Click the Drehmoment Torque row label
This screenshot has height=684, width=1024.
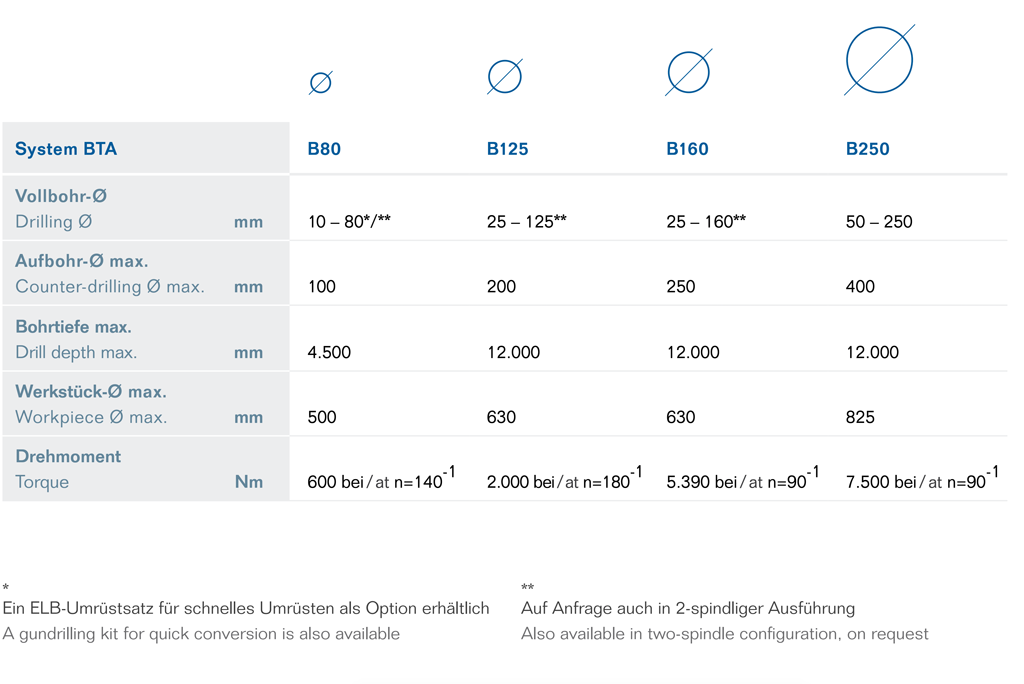pos(146,469)
